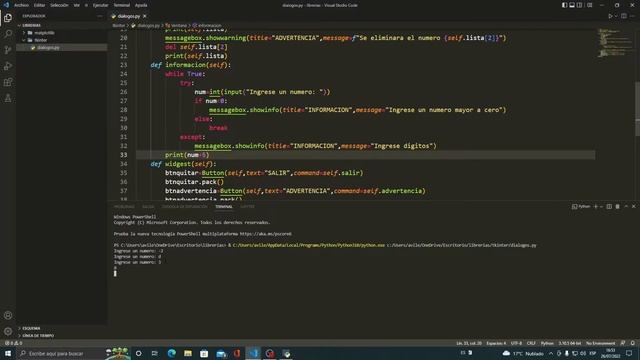Open the Extensions view
The width and height of the screenshot is (640, 360).
(8, 82)
